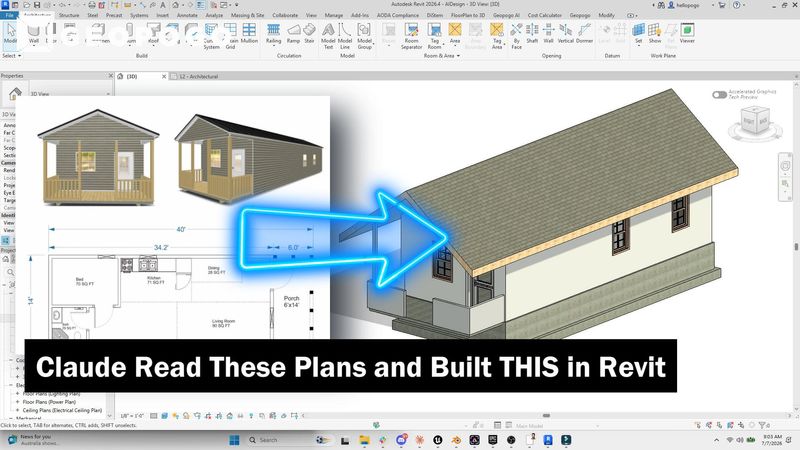The height and width of the screenshot is (450, 800).
Task: Click the Mullion tool icon
Action: tap(249, 33)
